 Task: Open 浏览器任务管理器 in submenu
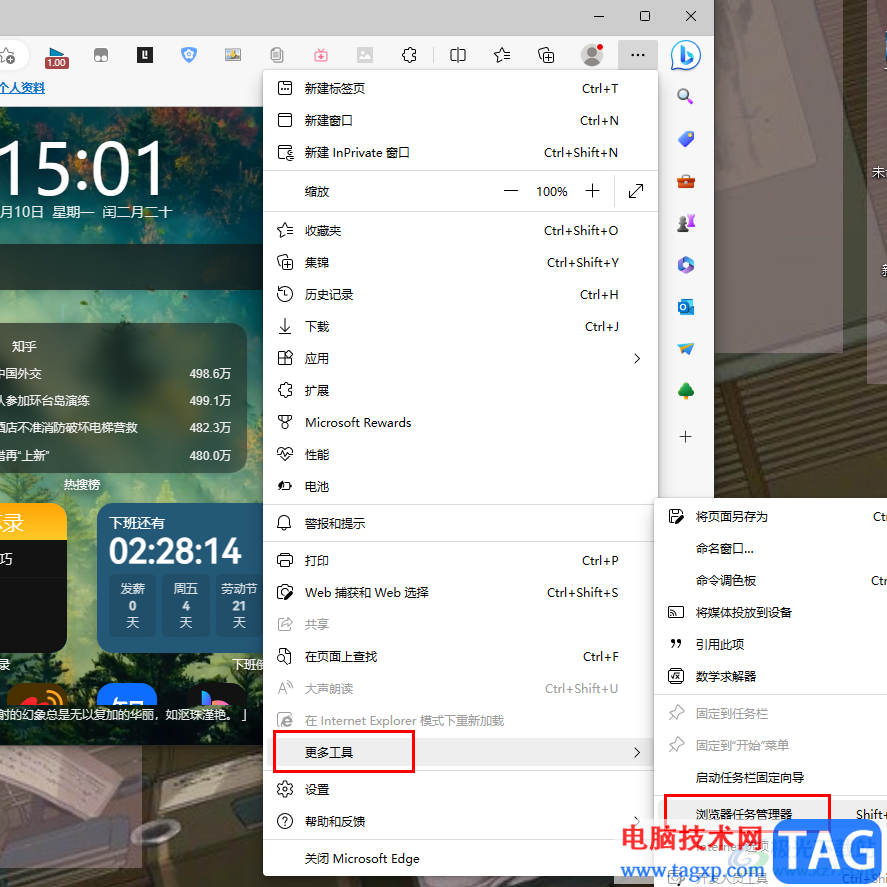click(772, 814)
